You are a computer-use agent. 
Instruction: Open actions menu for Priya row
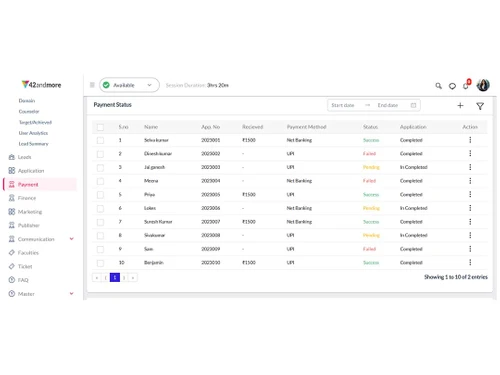(x=470, y=194)
